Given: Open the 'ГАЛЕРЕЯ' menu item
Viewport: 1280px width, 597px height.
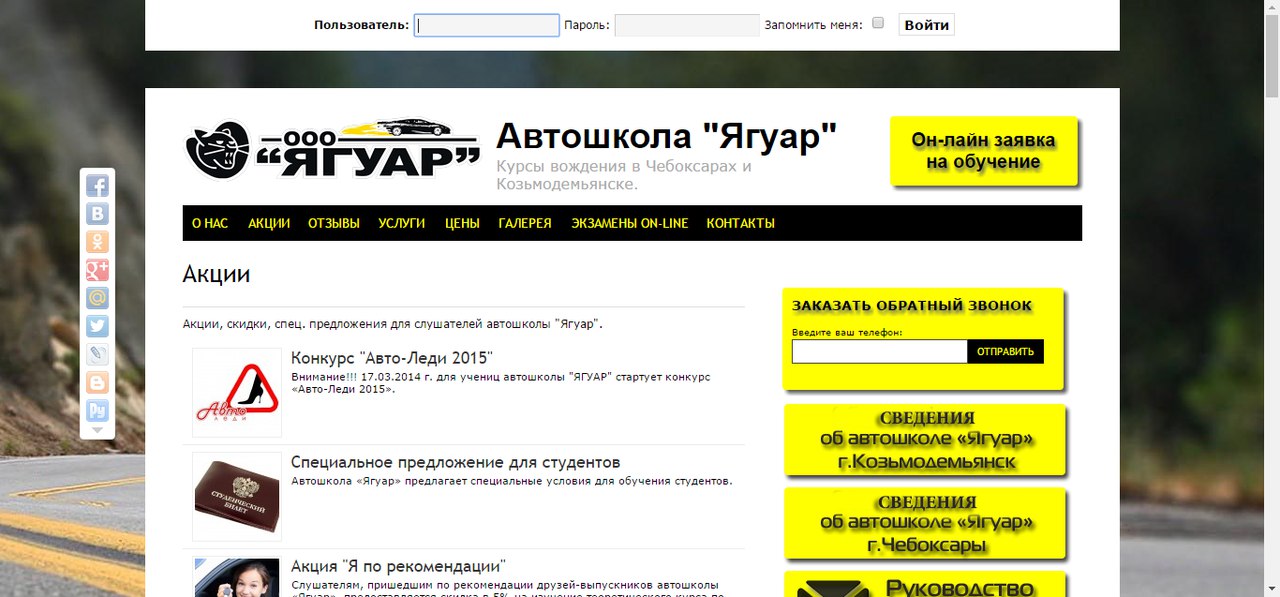Looking at the screenshot, I should click(525, 223).
